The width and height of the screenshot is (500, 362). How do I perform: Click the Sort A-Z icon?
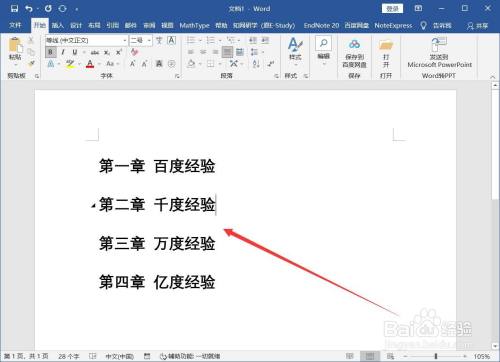coord(256,64)
